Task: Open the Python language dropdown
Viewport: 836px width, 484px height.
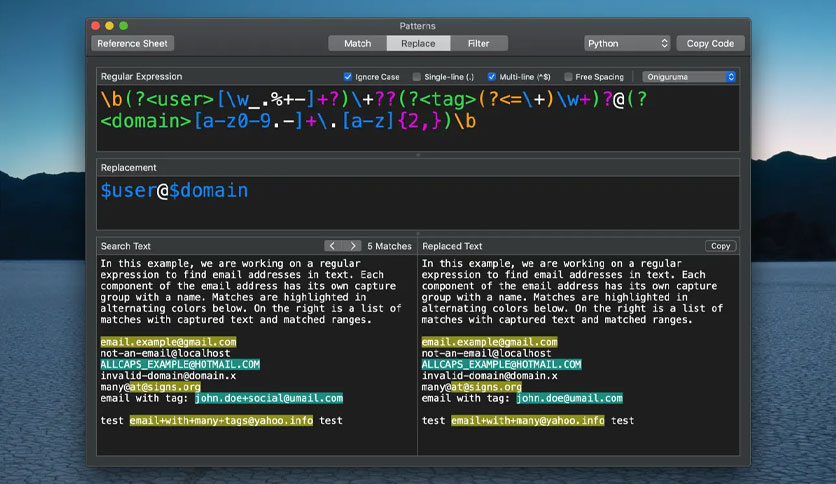Action: click(x=627, y=44)
